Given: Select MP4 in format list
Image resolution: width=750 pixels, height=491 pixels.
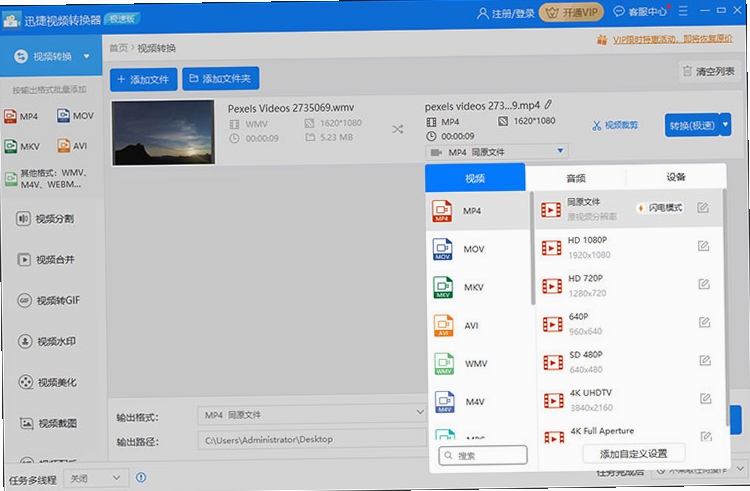Looking at the screenshot, I should click(477, 211).
